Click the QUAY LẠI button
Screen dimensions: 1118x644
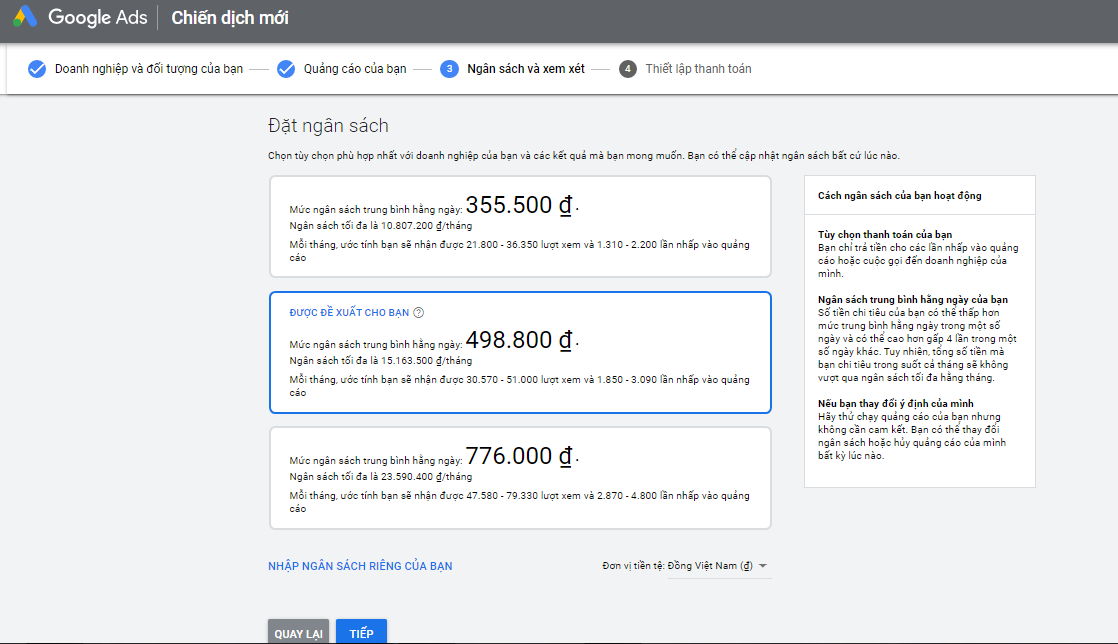point(298,632)
